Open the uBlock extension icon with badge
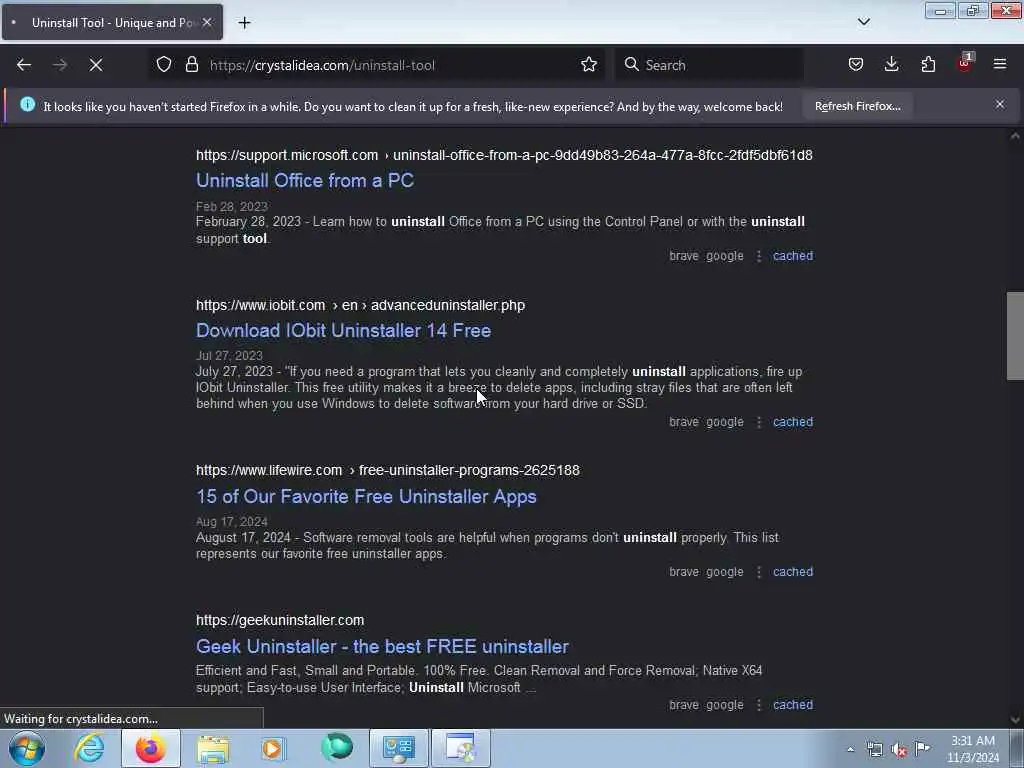This screenshot has height=768, width=1024. pos(965,63)
